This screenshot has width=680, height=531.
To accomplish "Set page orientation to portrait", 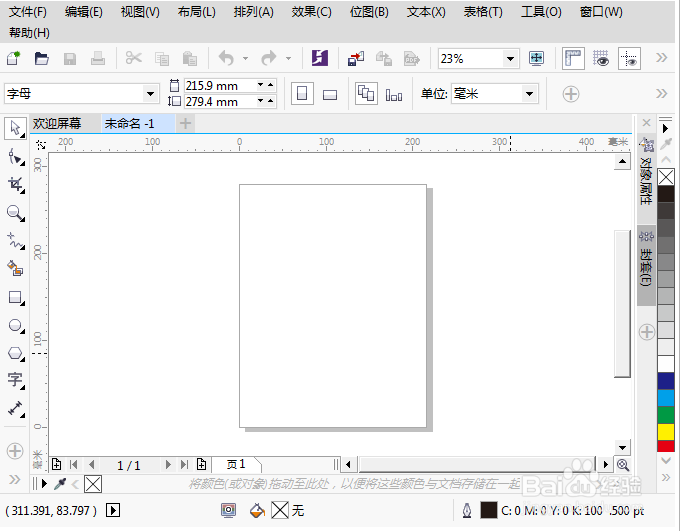I will [x=302, y=94].
